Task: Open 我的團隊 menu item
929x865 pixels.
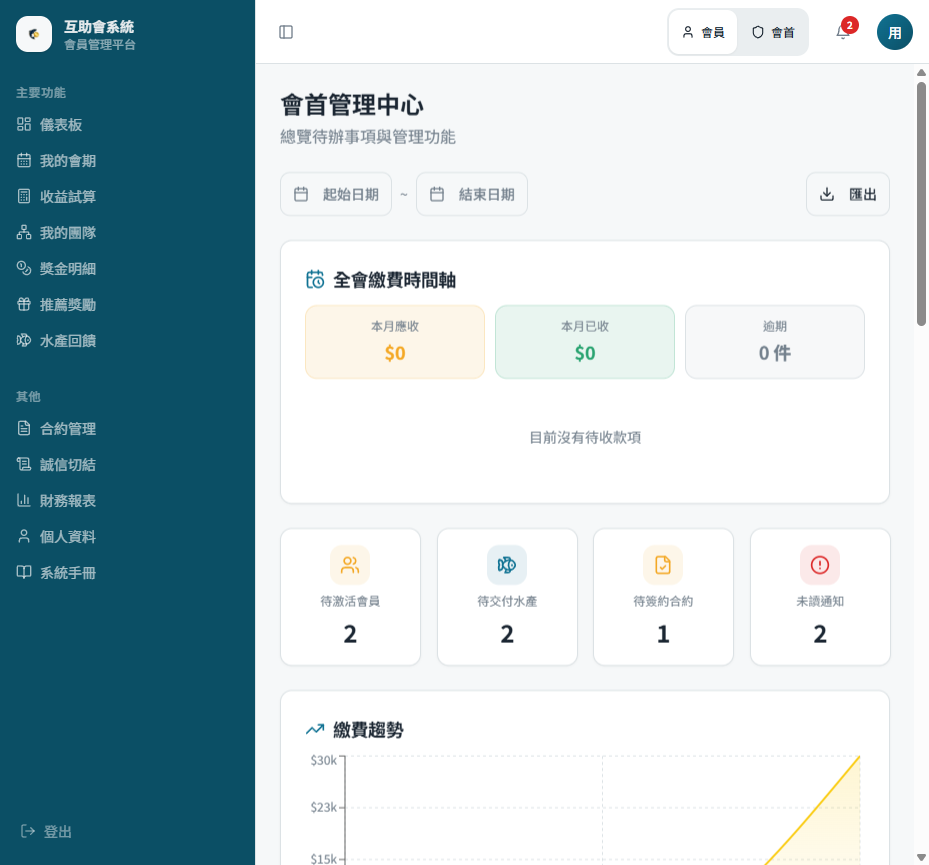Action: point(127,232)
